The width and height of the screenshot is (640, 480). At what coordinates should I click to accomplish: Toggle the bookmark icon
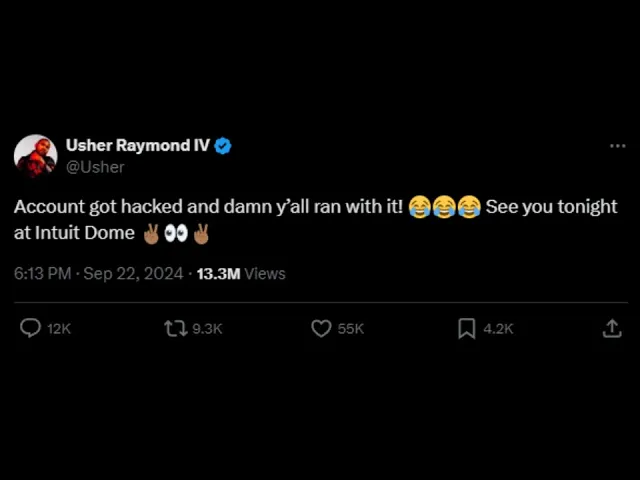click(466, 328)
